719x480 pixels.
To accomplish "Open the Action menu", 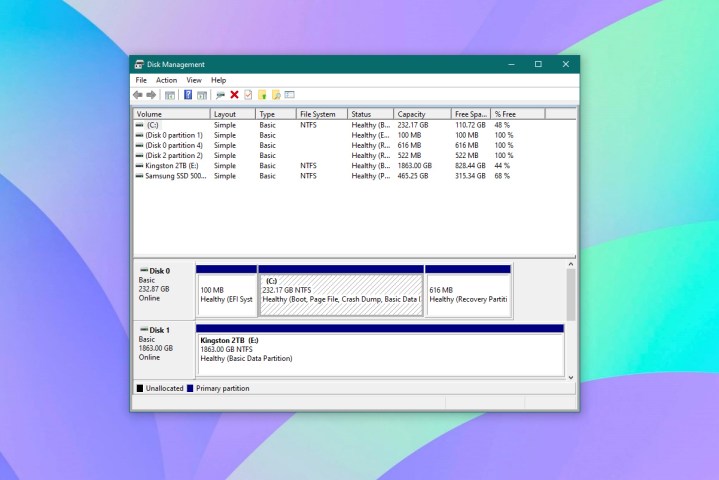I will 166,80.
